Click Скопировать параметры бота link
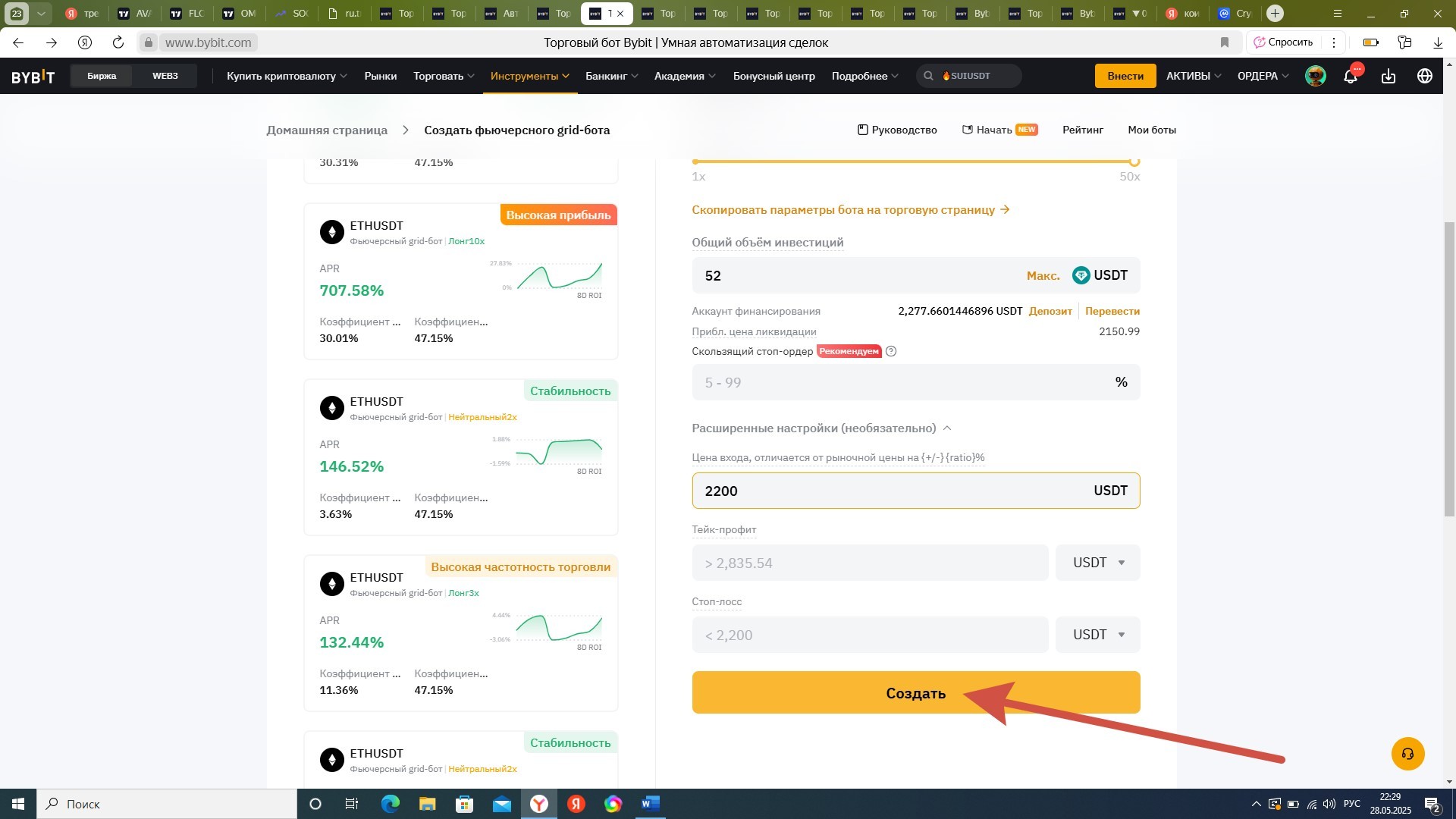This screenshot has height=819, width=1456. coord(850,209)
